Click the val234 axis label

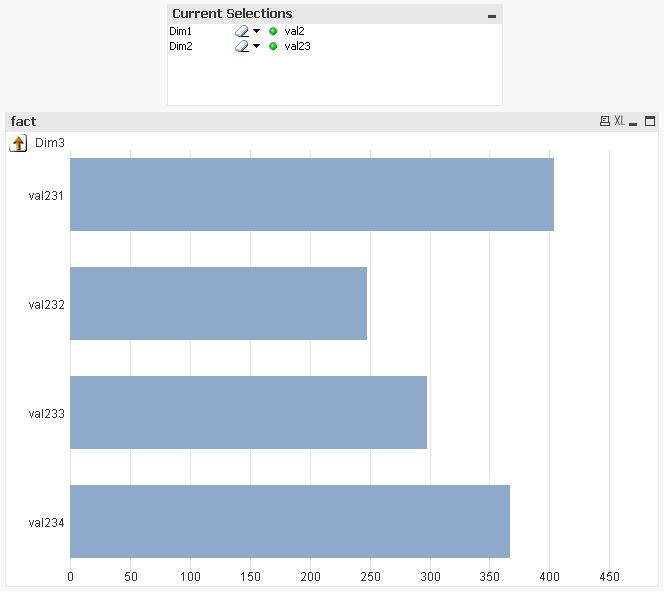click(46, 523)
